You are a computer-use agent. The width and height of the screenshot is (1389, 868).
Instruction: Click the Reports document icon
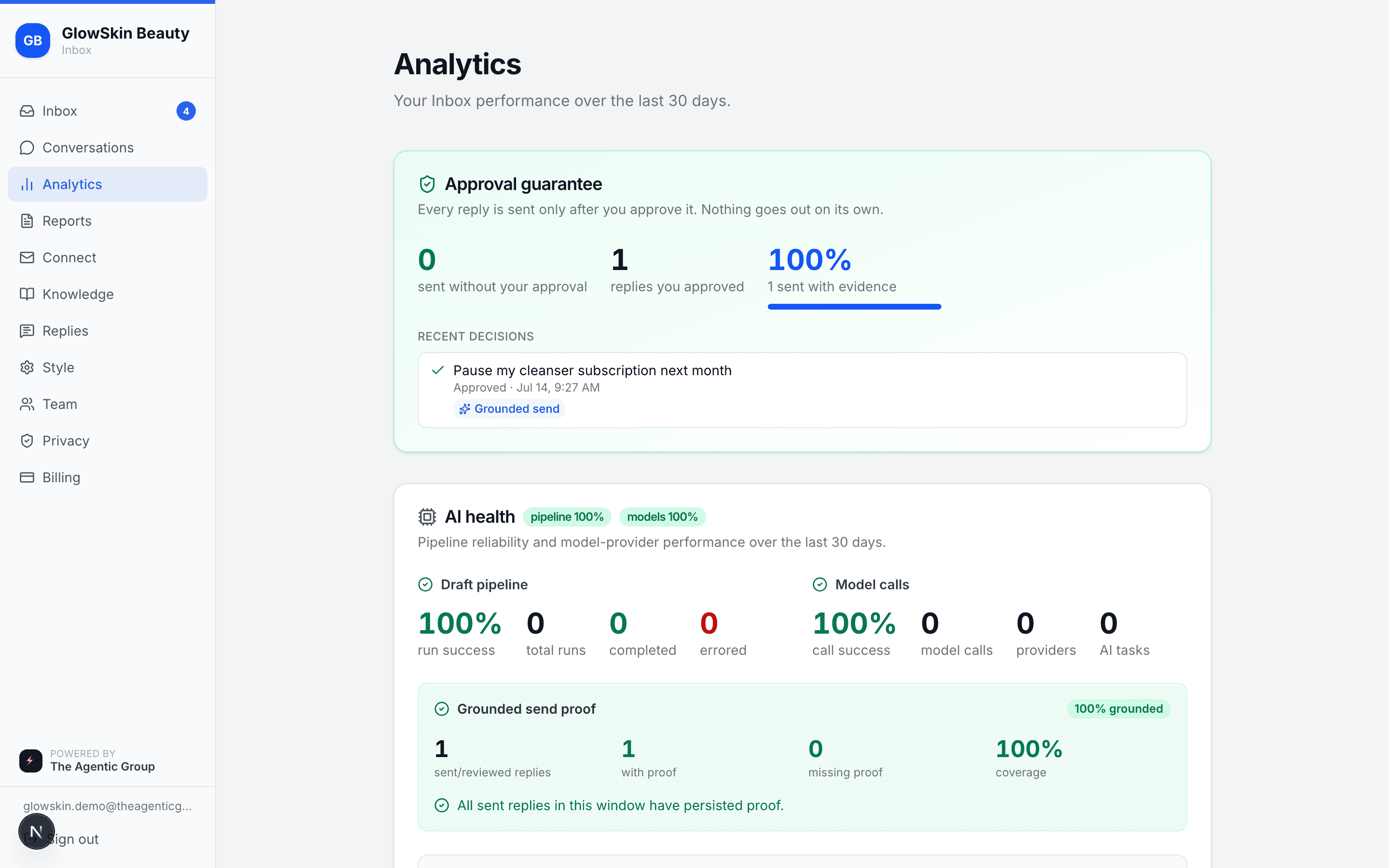click(27, 221)
